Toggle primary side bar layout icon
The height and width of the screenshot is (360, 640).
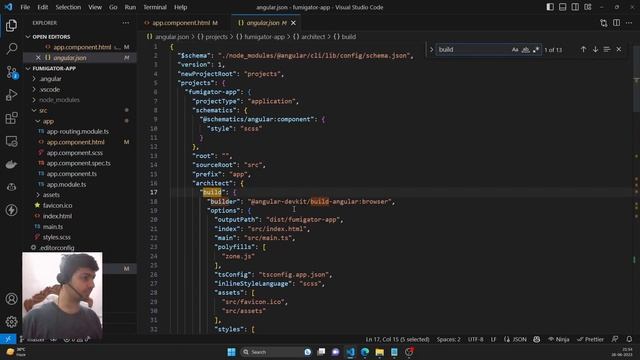(x=550, y=7)
